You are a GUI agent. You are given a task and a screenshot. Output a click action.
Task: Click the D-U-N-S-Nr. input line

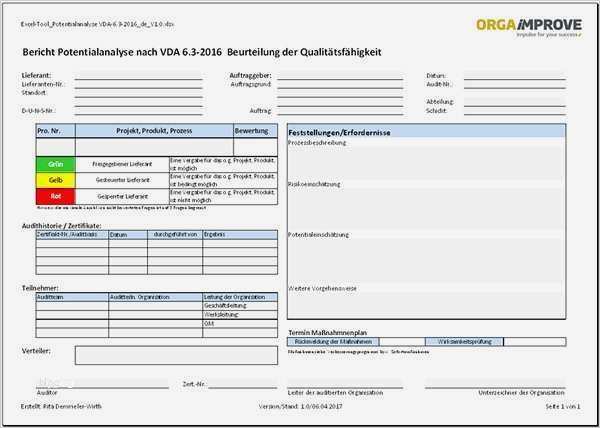coord(139,111)
